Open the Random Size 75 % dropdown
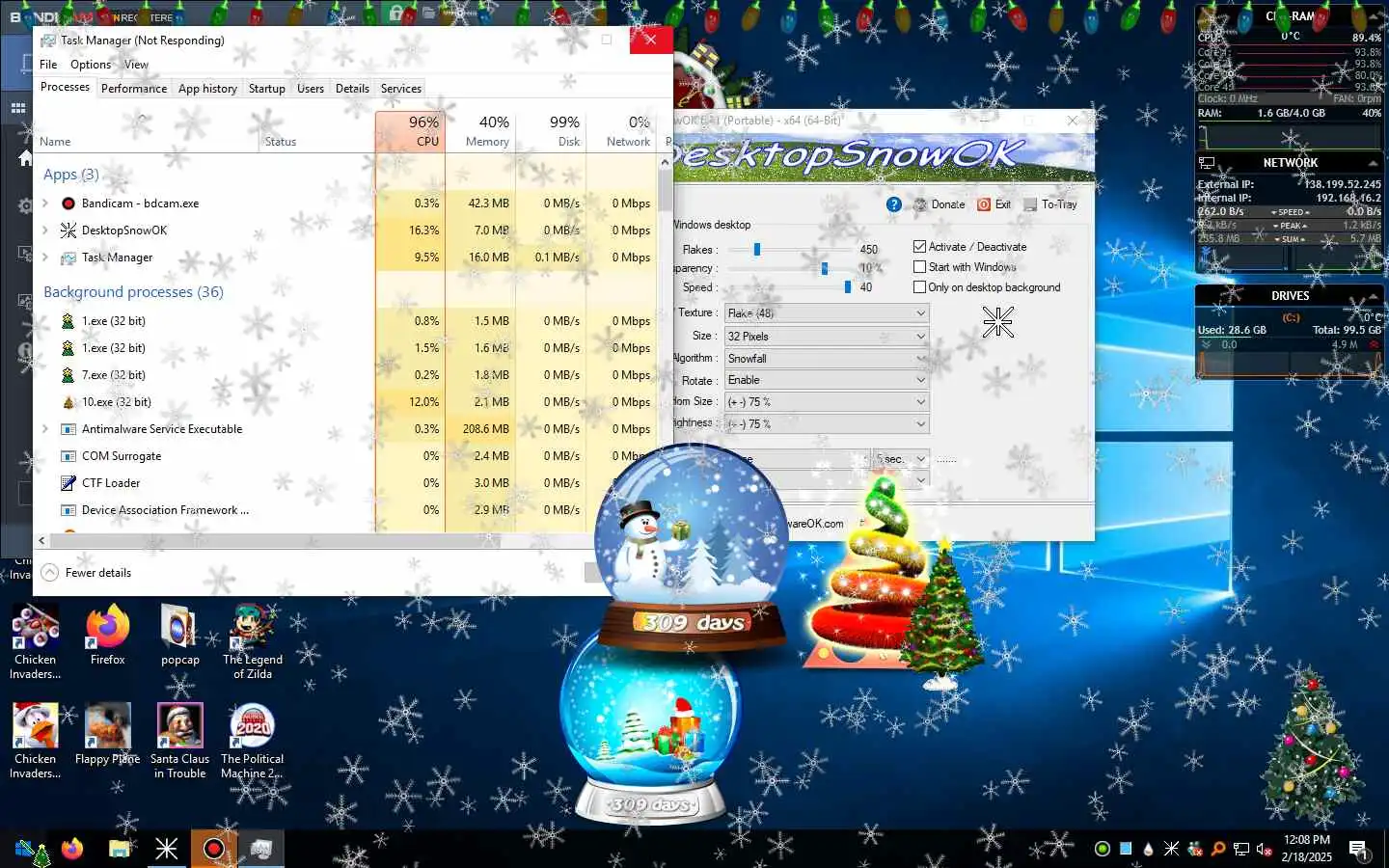Screen dimensions: 1389x868 click(x=827, y=402)
